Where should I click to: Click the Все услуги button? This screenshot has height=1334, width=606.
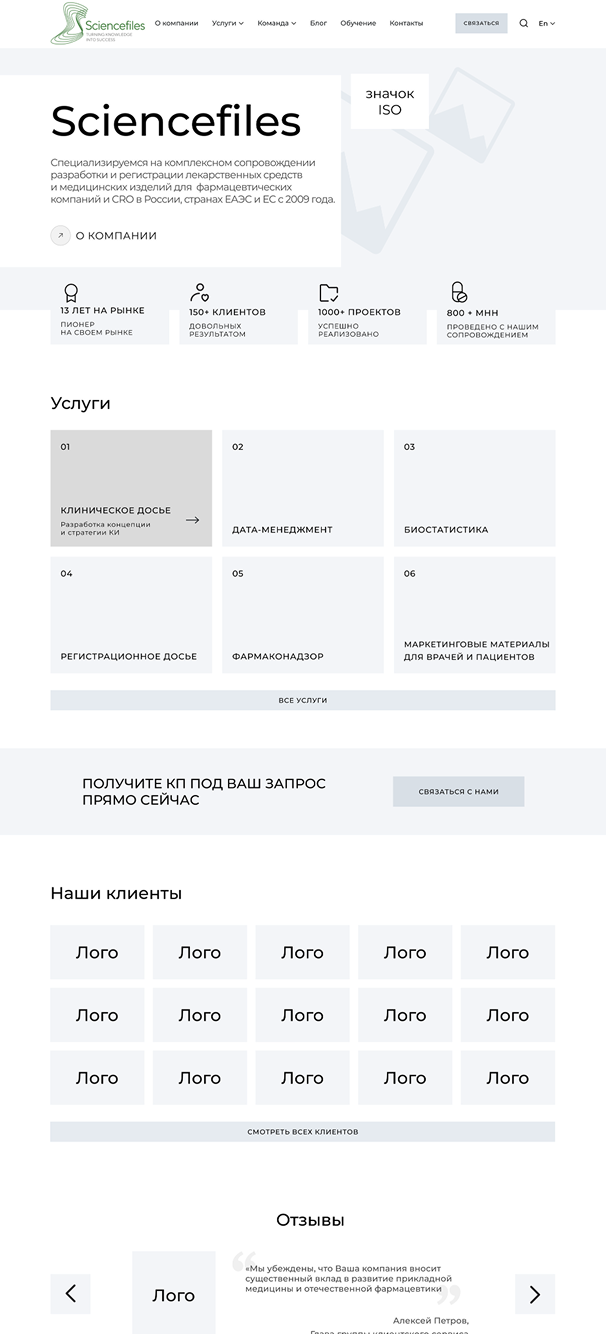point(303,700)
